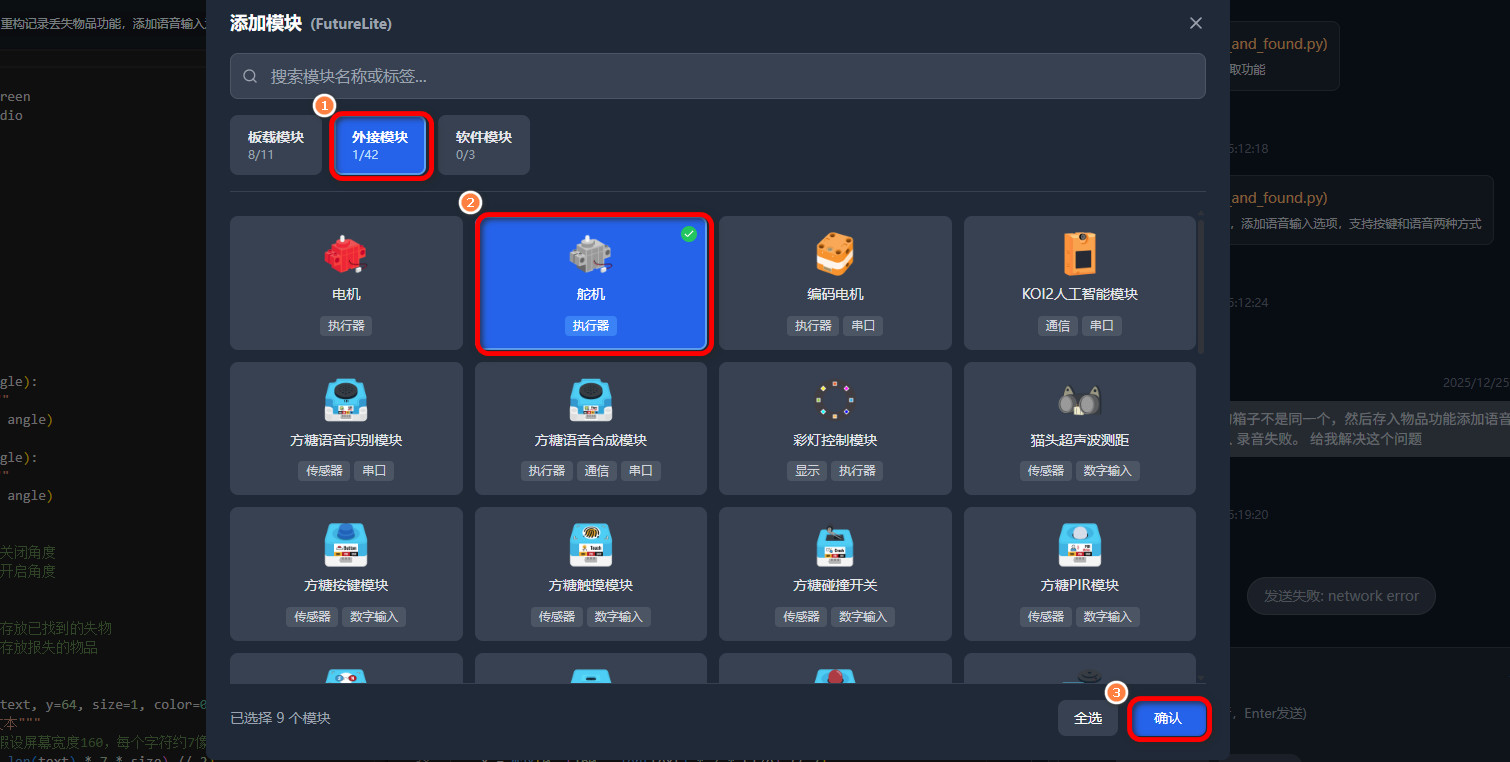Select the 方糖语音识别模块 icon
Screen dimensions: 1510x762
coord(346,400)
